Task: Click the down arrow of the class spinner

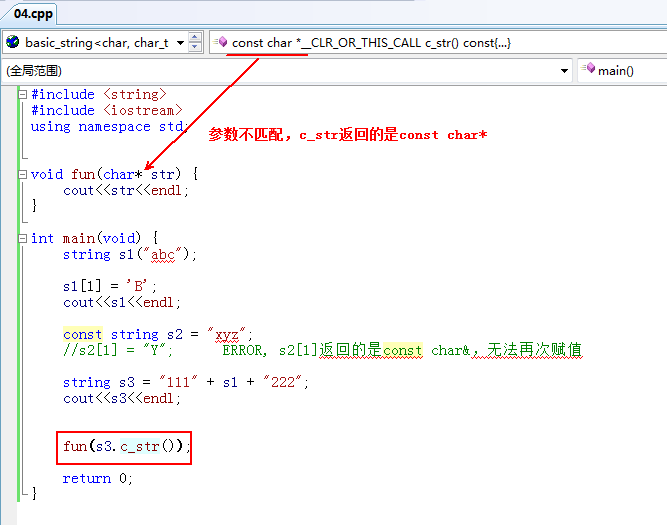Action: click(x=195, y=47)
